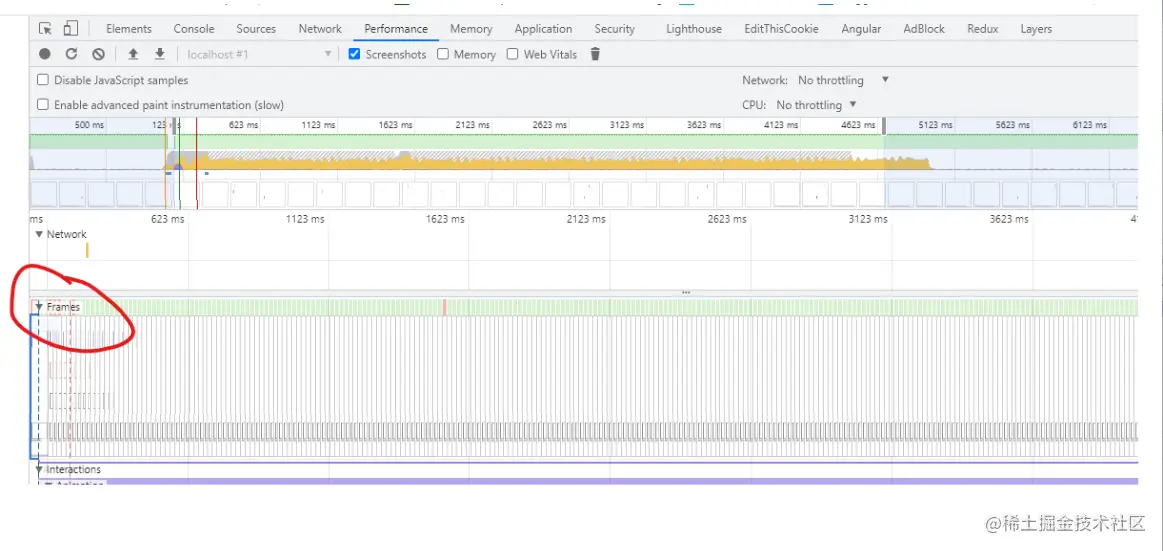Delete the profile using the trash icon
This screenshot has width=1163, height=551.
(595, 53)
